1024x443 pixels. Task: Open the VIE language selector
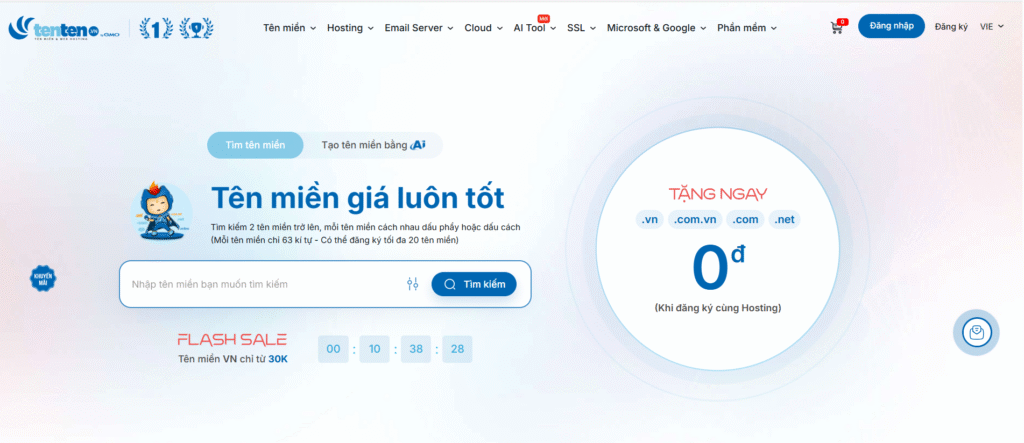992,27
